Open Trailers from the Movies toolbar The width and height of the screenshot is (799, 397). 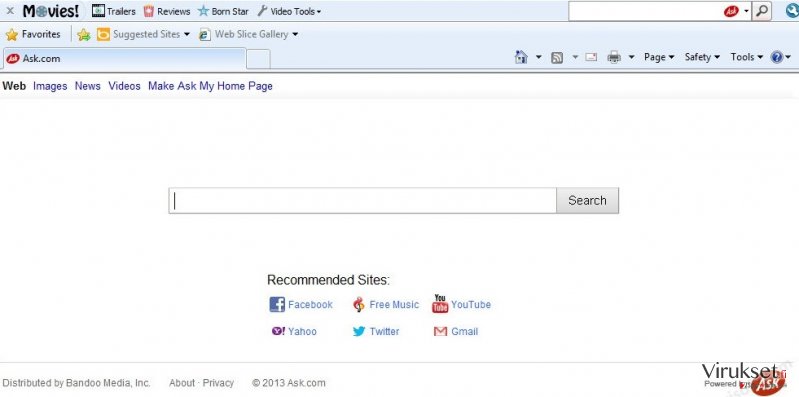tap(114, 11)
